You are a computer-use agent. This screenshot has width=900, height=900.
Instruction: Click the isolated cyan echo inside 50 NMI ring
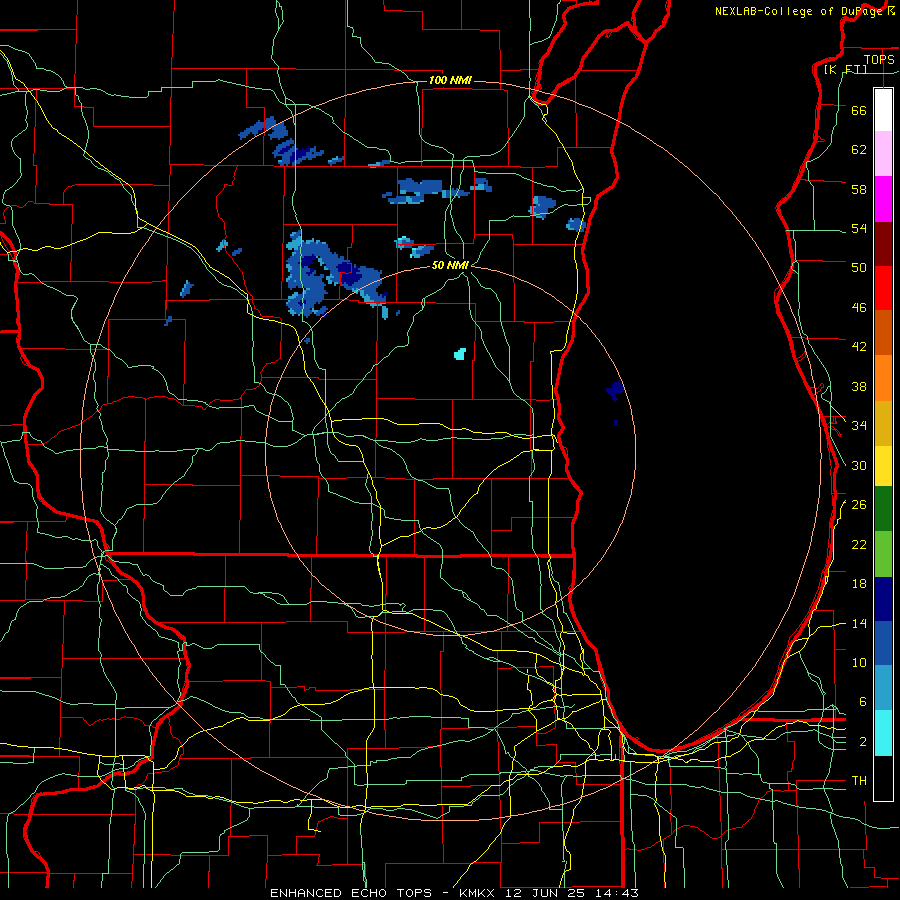(460, 354)
